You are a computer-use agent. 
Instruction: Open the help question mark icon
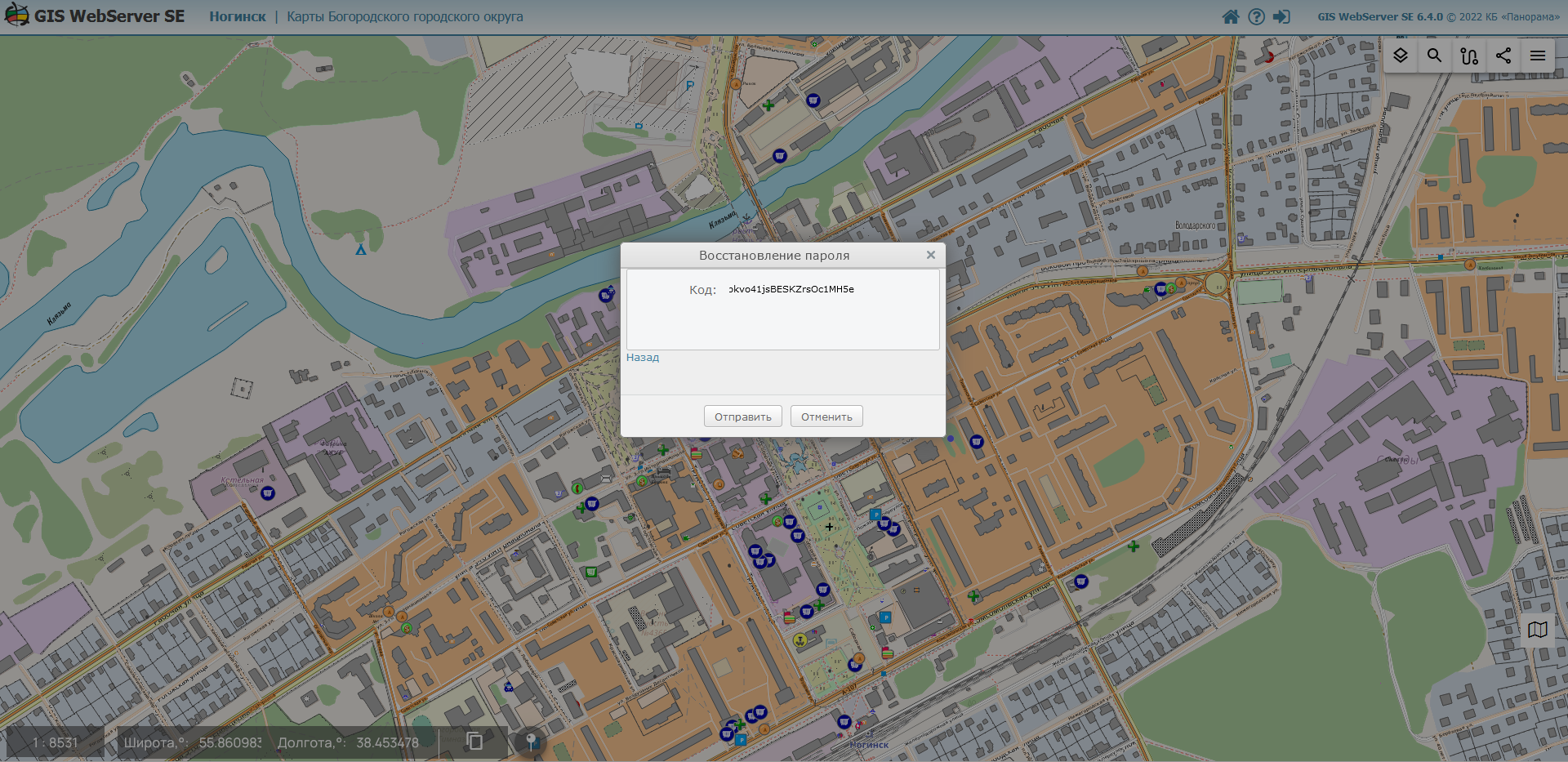click(1256, 16)
